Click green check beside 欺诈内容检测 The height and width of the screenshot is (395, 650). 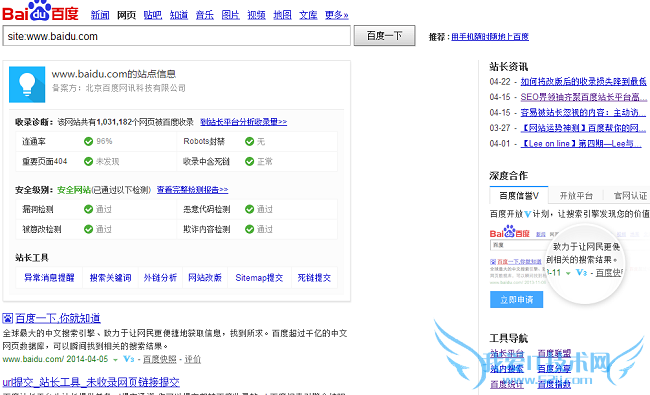(x=249, y=229)
